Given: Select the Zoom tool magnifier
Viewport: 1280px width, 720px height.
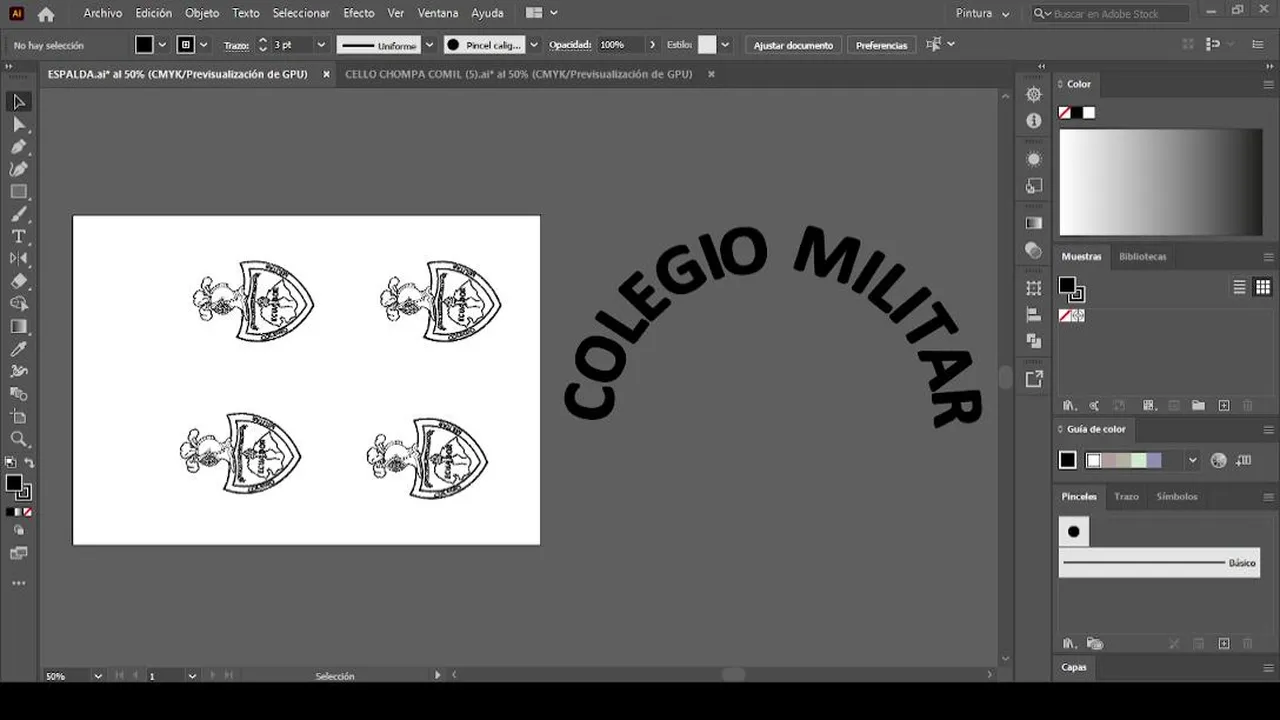Looking at the screenshot, I should click(18, 438).
